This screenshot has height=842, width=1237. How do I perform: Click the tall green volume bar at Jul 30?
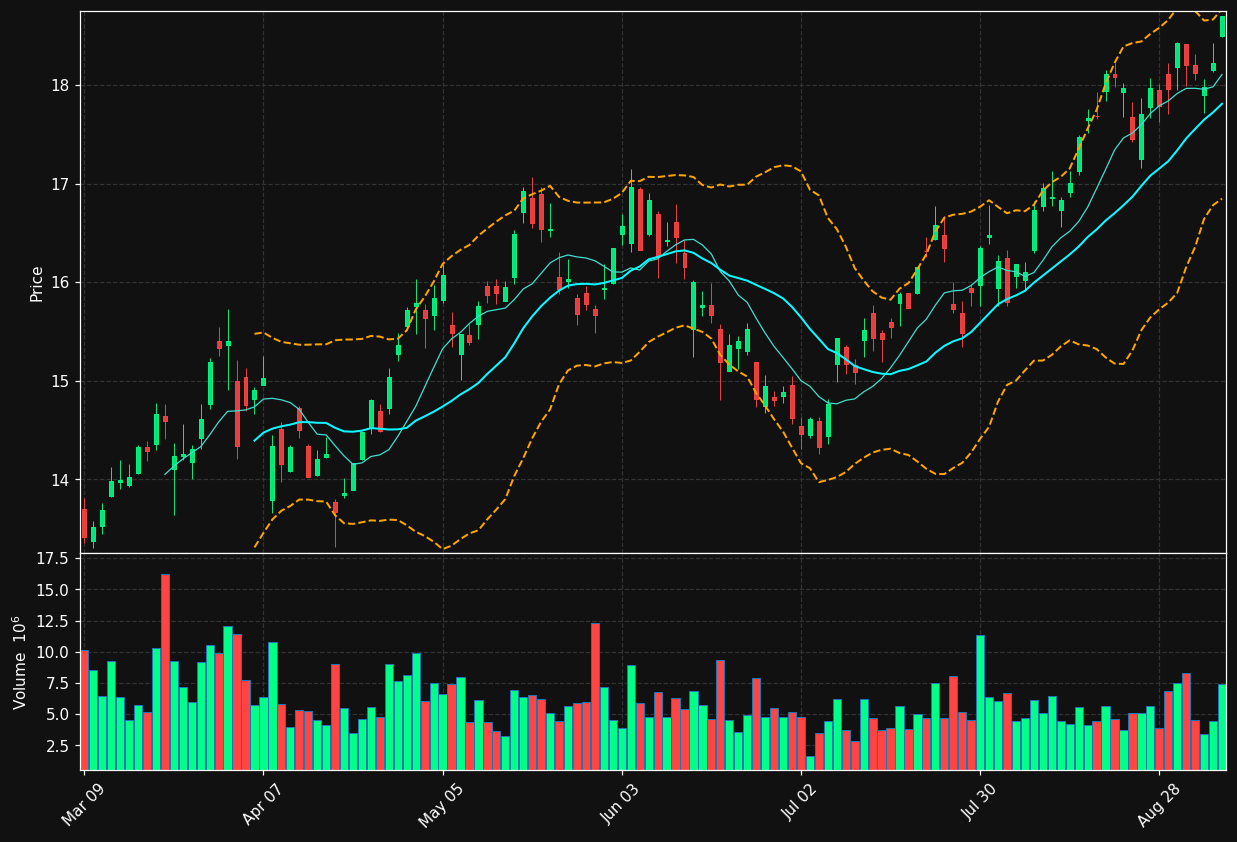pos(980,703)
